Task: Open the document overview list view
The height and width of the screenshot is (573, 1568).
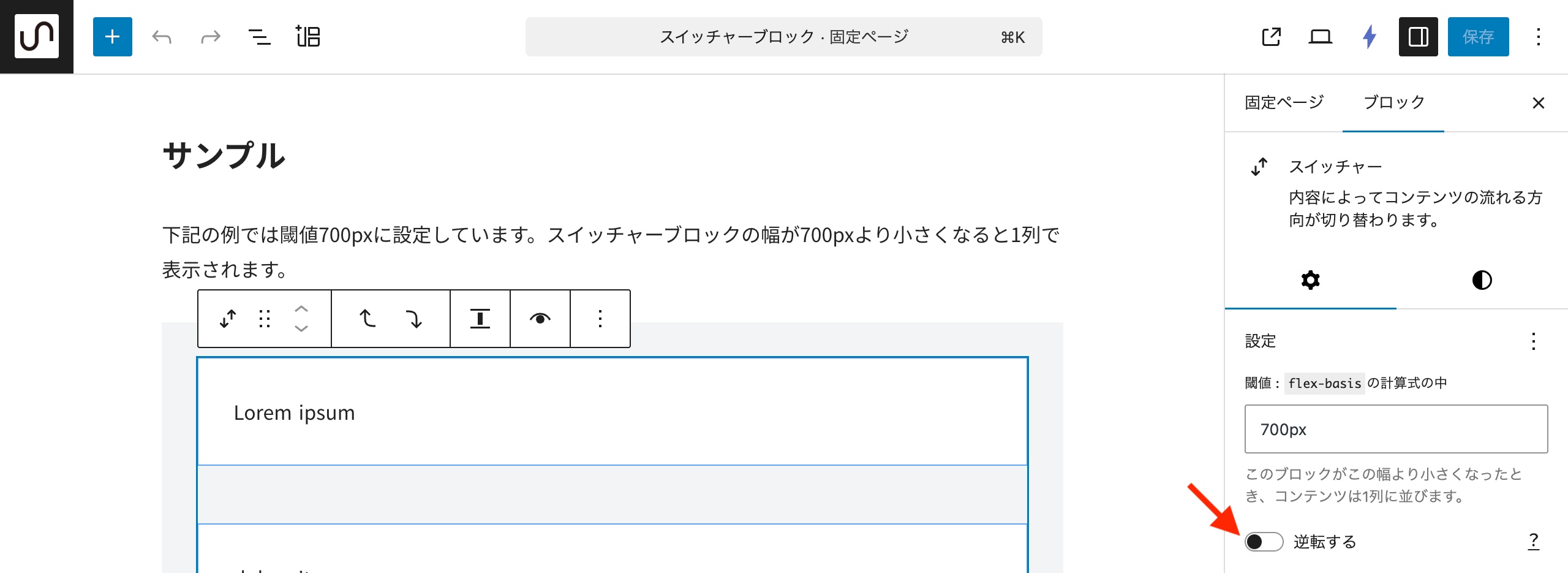Action: tap(259, 37)
